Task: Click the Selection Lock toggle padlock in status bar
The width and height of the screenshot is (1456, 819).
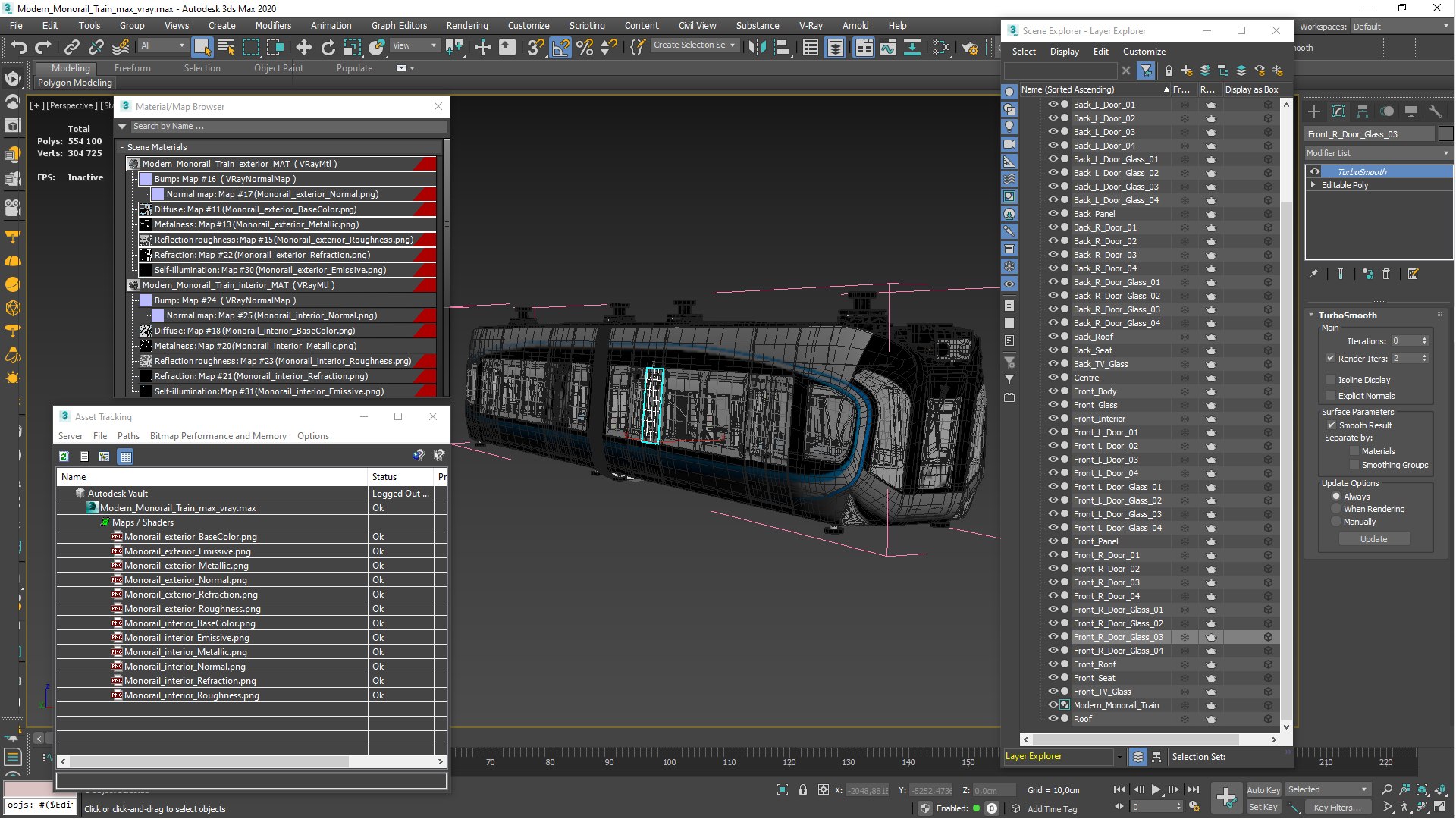Action: pos(803,789)
